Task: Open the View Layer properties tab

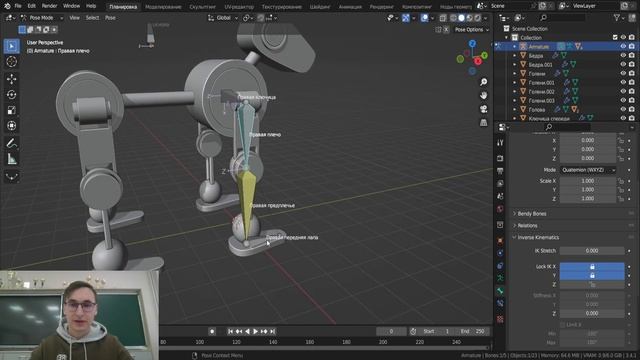Action: point(500,184)
